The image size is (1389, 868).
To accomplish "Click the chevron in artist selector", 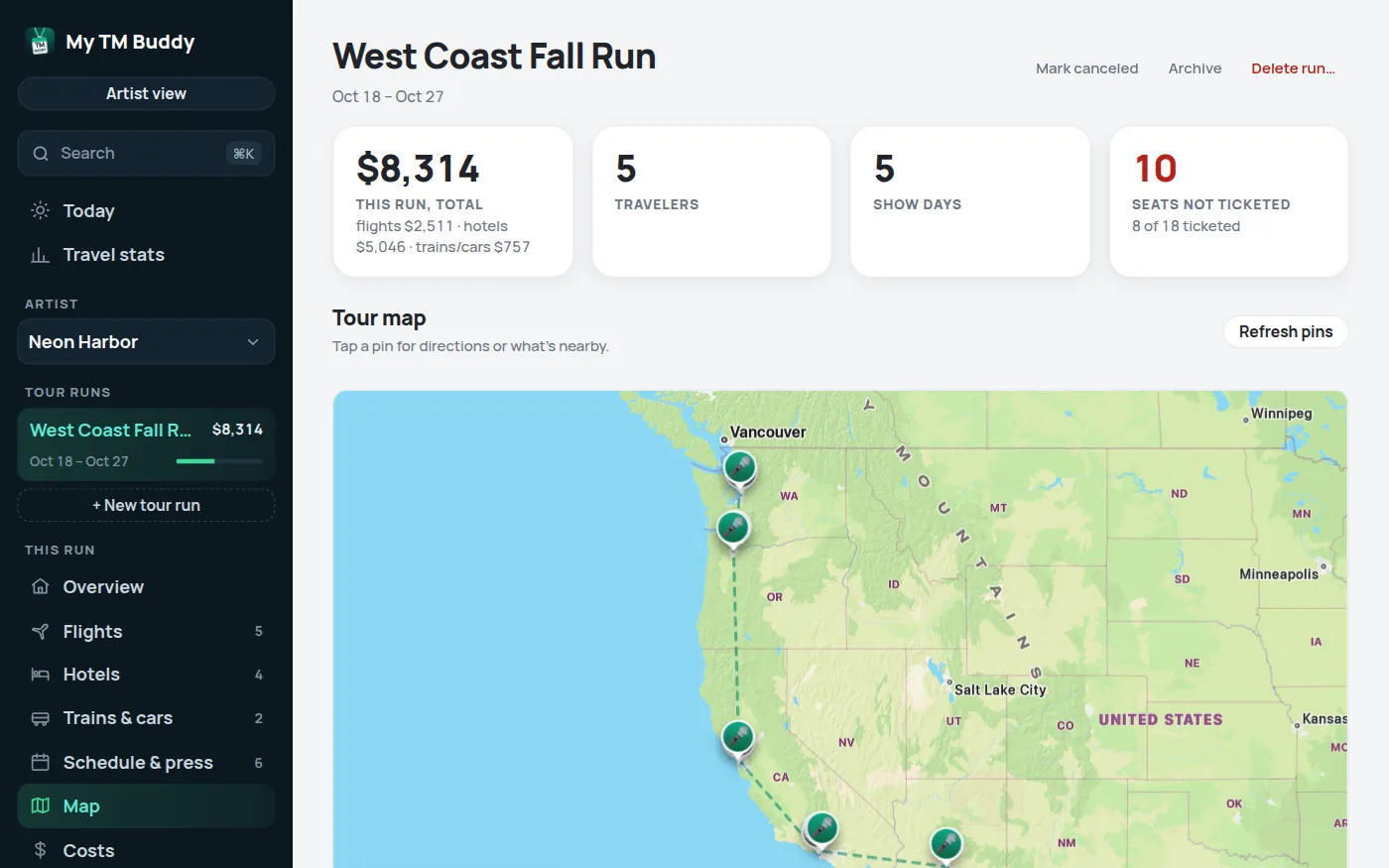I will tap(253, 342).
